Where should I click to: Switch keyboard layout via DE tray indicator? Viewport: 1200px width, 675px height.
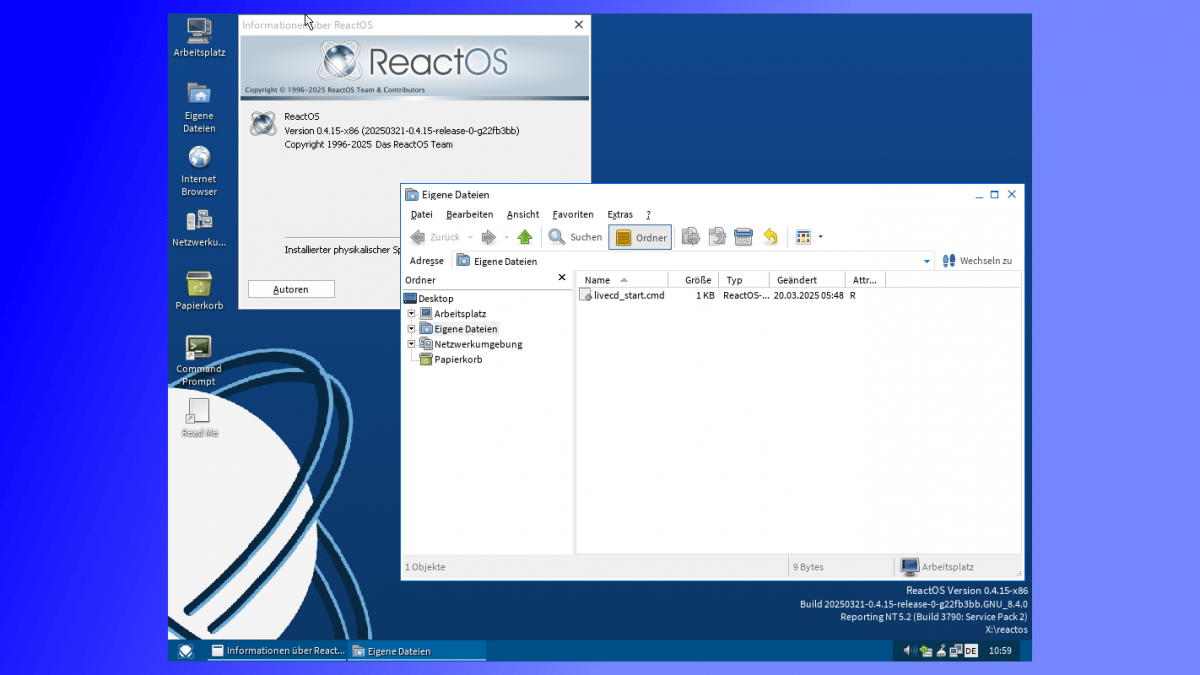coord(970,650)
